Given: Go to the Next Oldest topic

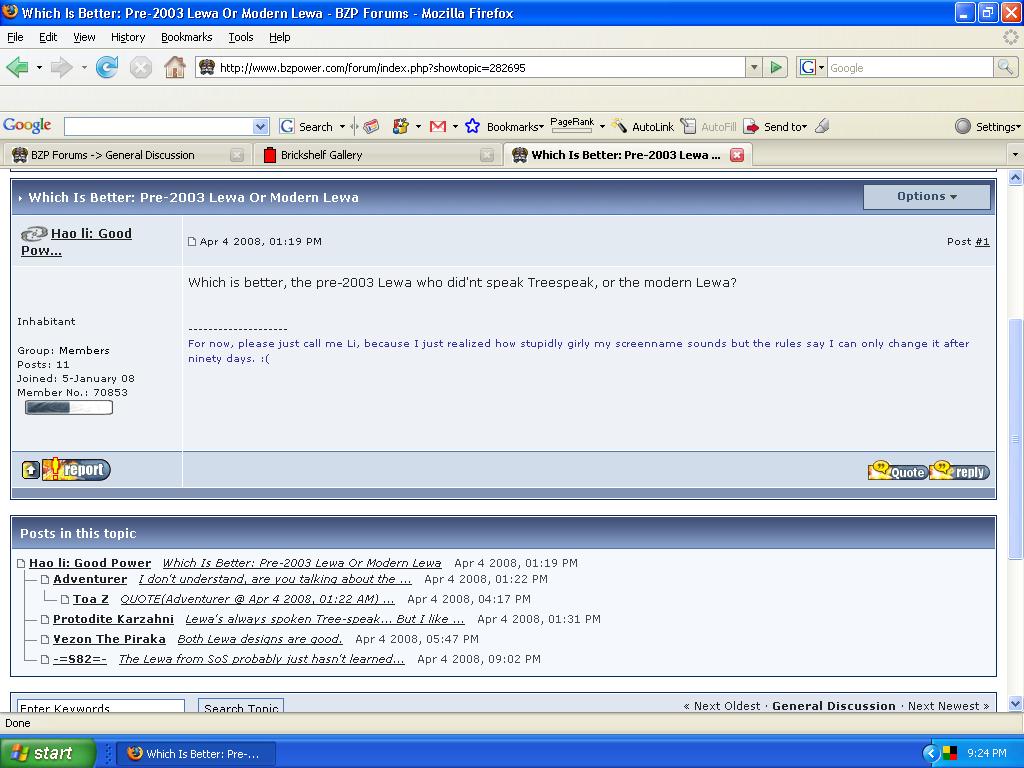Looking at the screenshot, I should tap(722, 706).
